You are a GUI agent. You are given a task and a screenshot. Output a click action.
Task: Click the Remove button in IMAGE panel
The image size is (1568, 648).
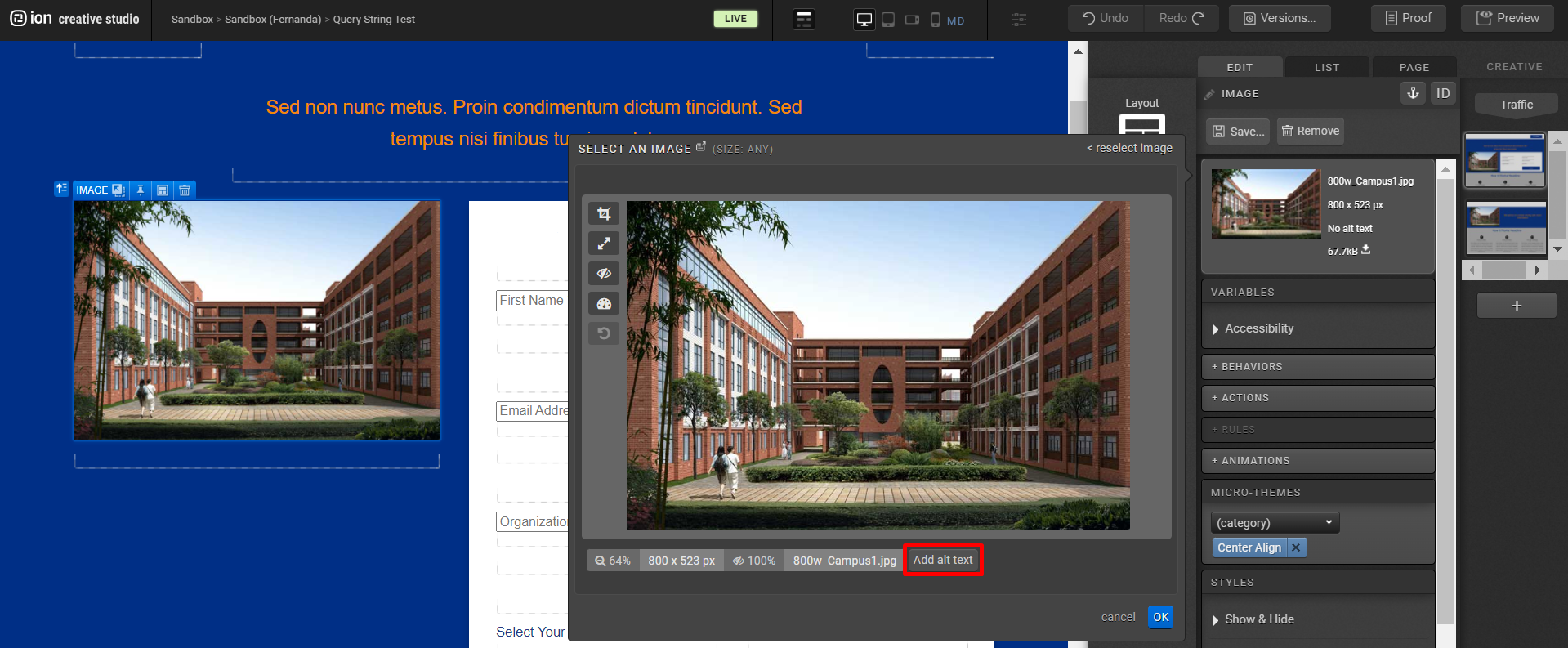(1311, 131)
